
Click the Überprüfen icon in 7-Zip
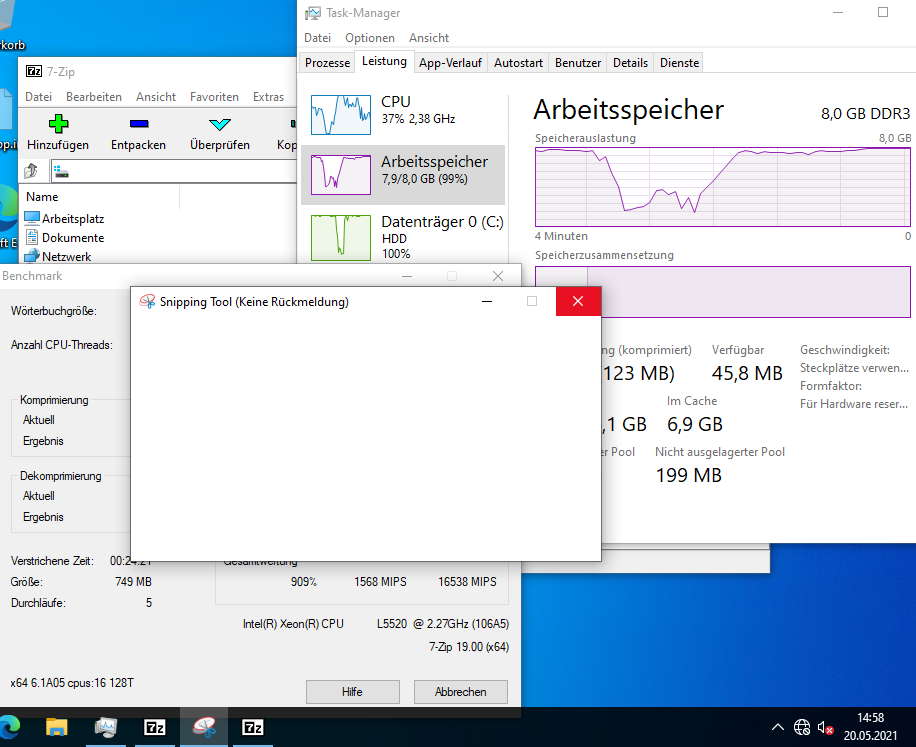[x=220, y=124]
